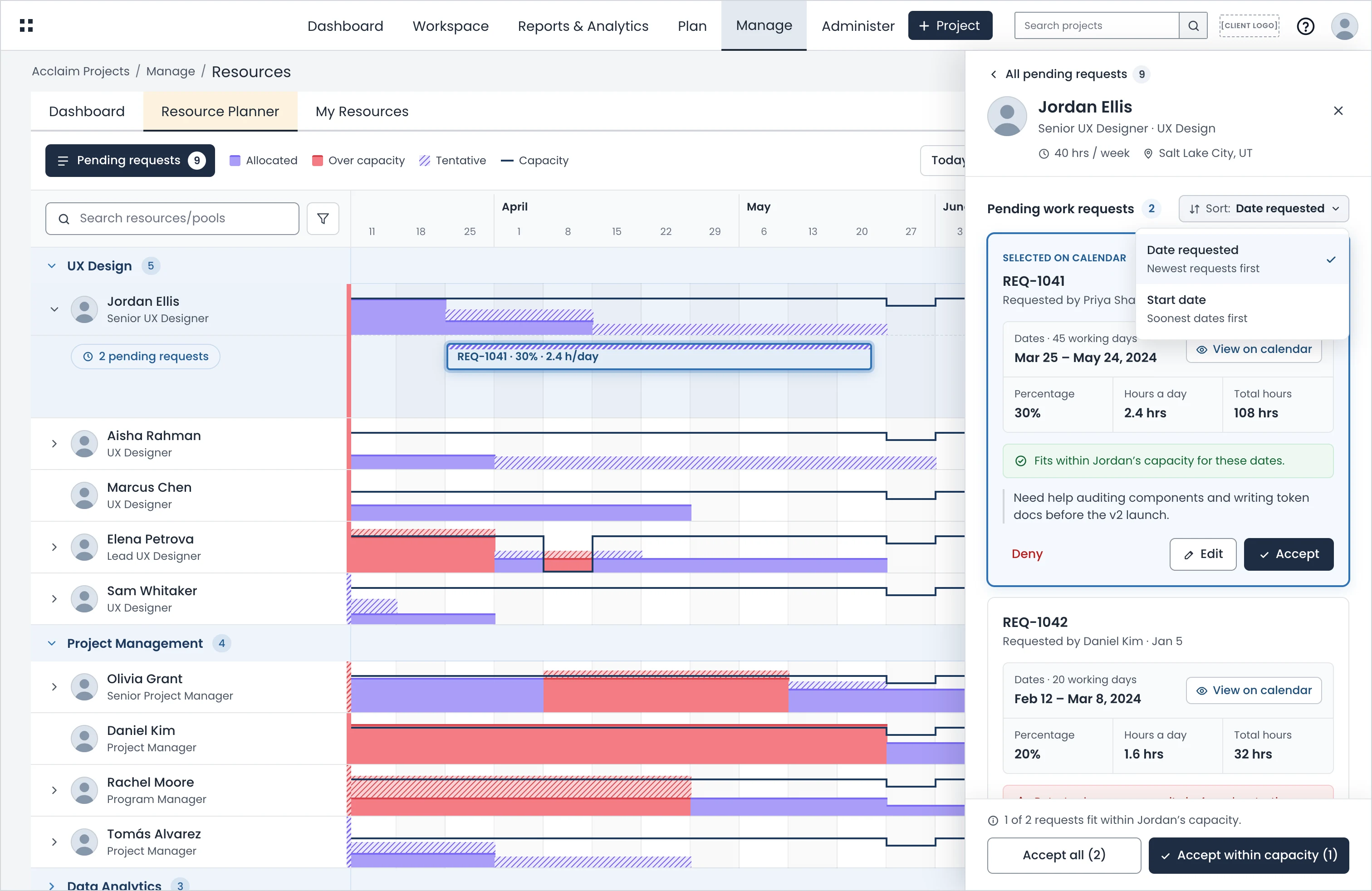This screenshot has width=1372, height=891.
Task: Click Daniel Kim's avatar icon
Action: click(x=84, y=739)
